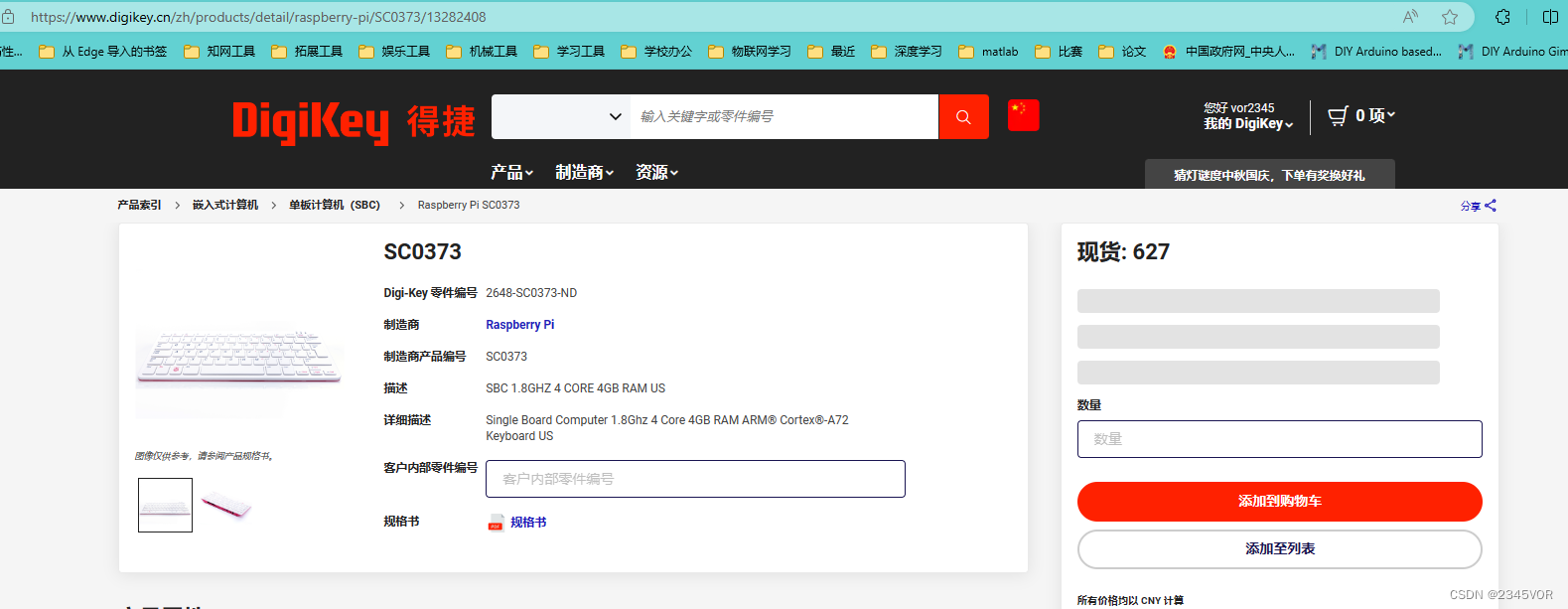Open the shopping cart icon
Image resolution: width=1568 pixels, height=609 pixels.
[x=1338, y=115]
